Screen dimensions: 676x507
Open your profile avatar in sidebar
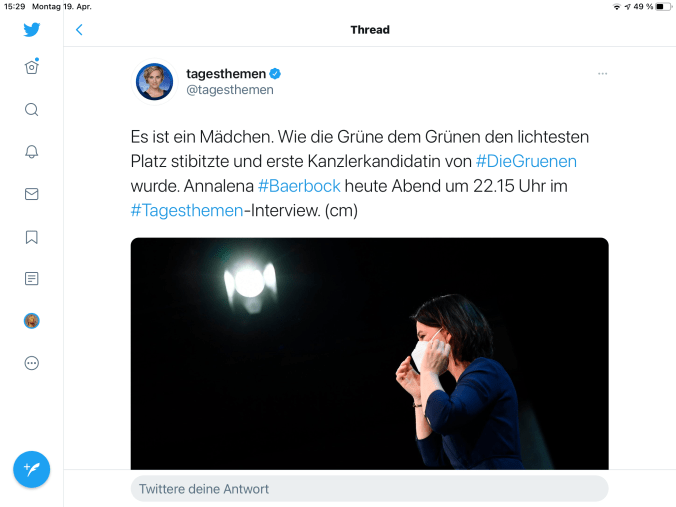click(x=32, y=321)
